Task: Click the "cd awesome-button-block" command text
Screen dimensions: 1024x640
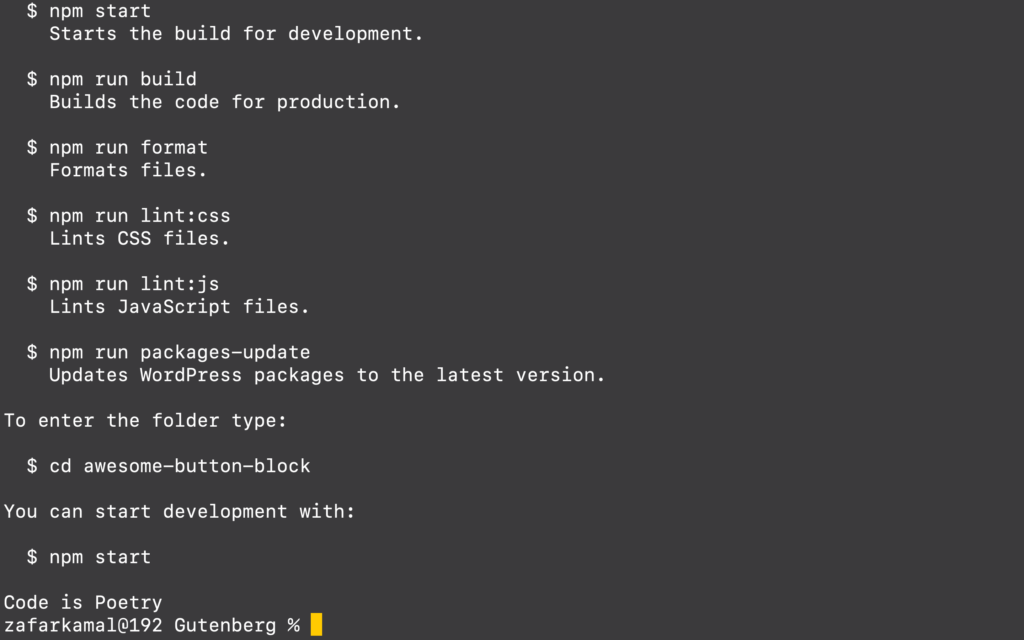Action: point(180,466)
